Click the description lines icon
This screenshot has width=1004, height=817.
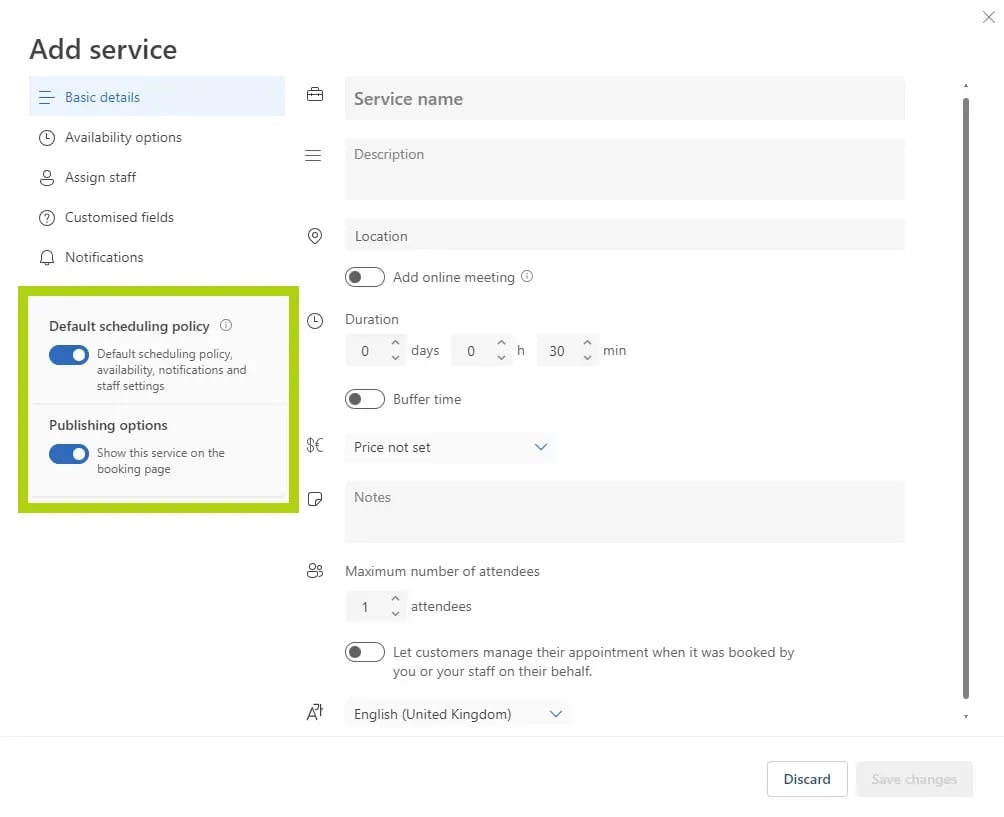point(314,155)
